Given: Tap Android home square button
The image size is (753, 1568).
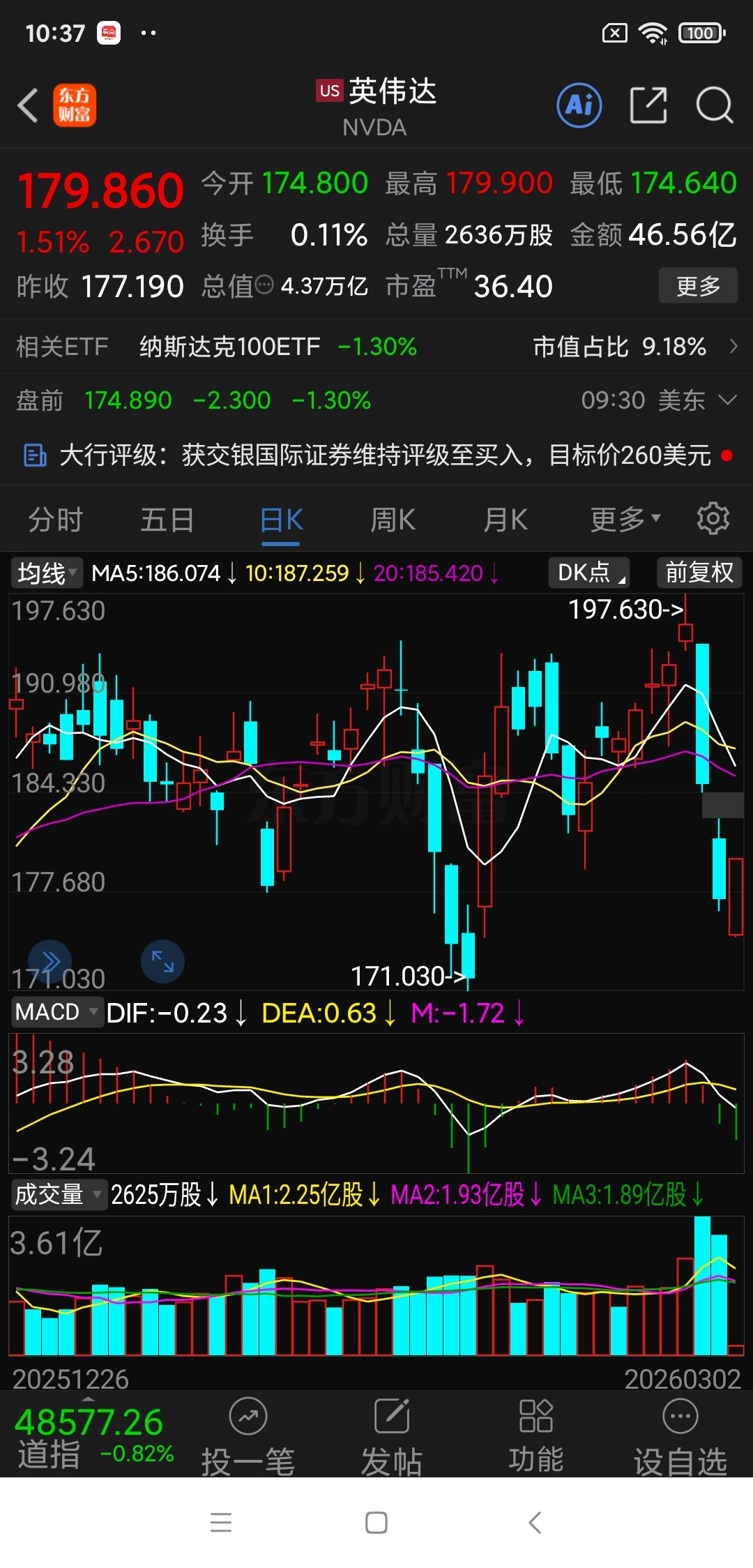Looking at the screenshot, I should [x=376, y=1522].
